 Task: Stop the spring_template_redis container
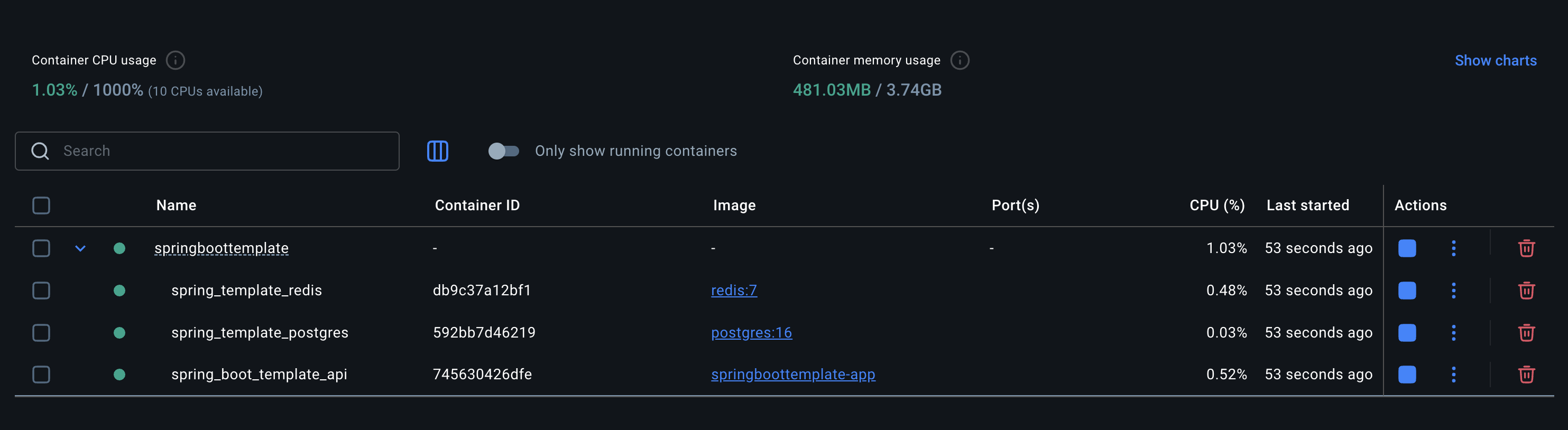[x=1407, y=291]
